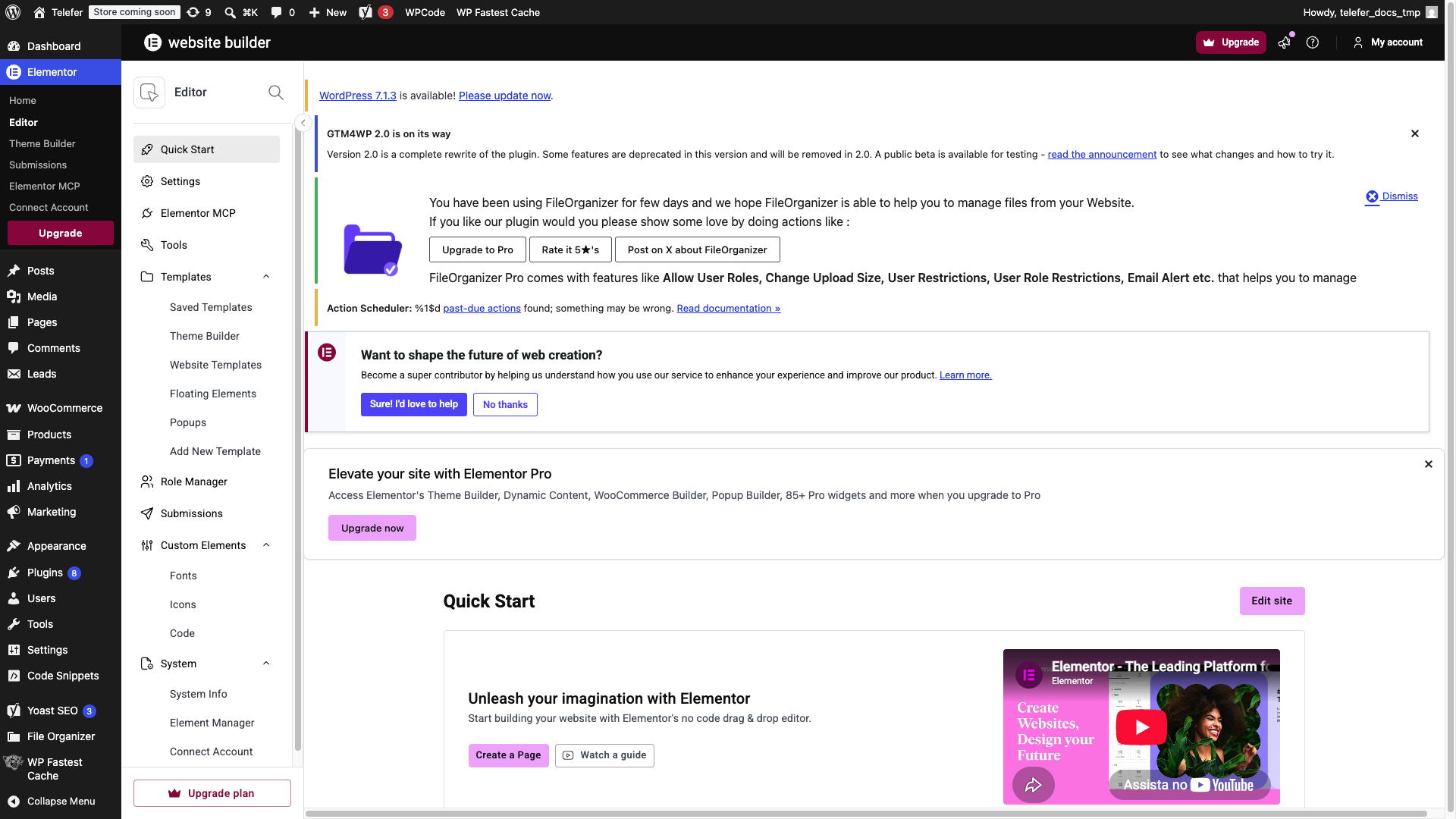Click the Upgrade plan button
The image size is (1456, 819).
[212, 793]
